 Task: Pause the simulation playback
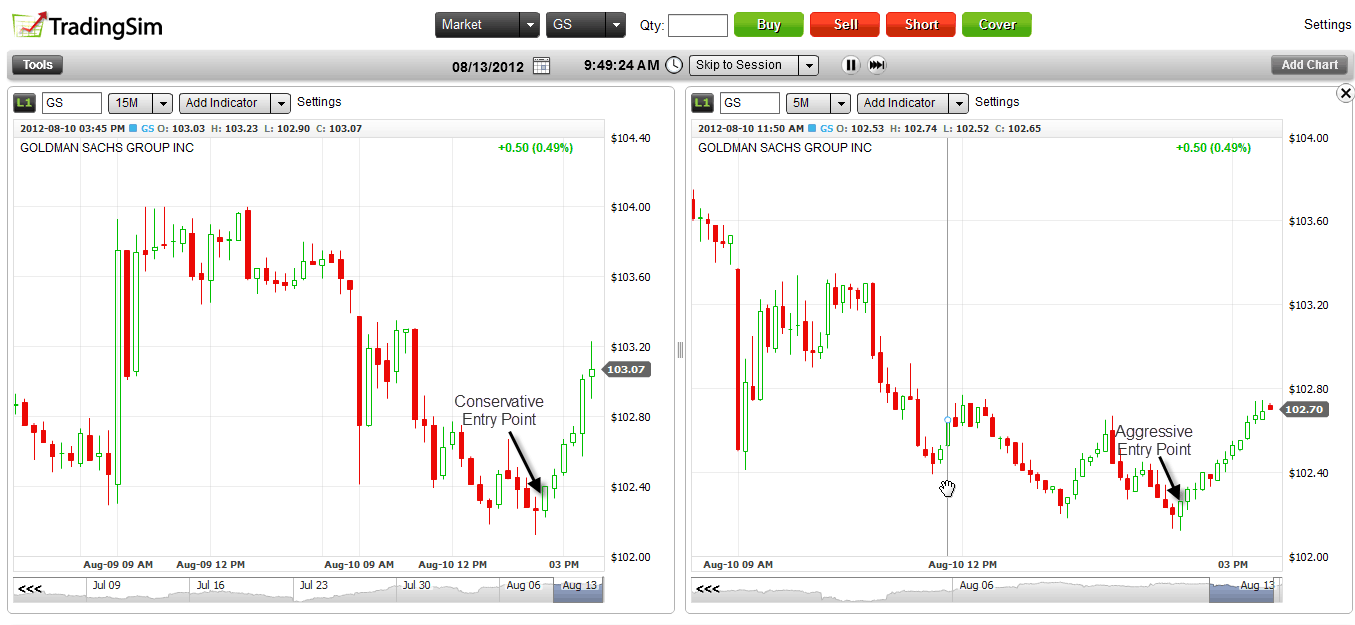point(850,65)
